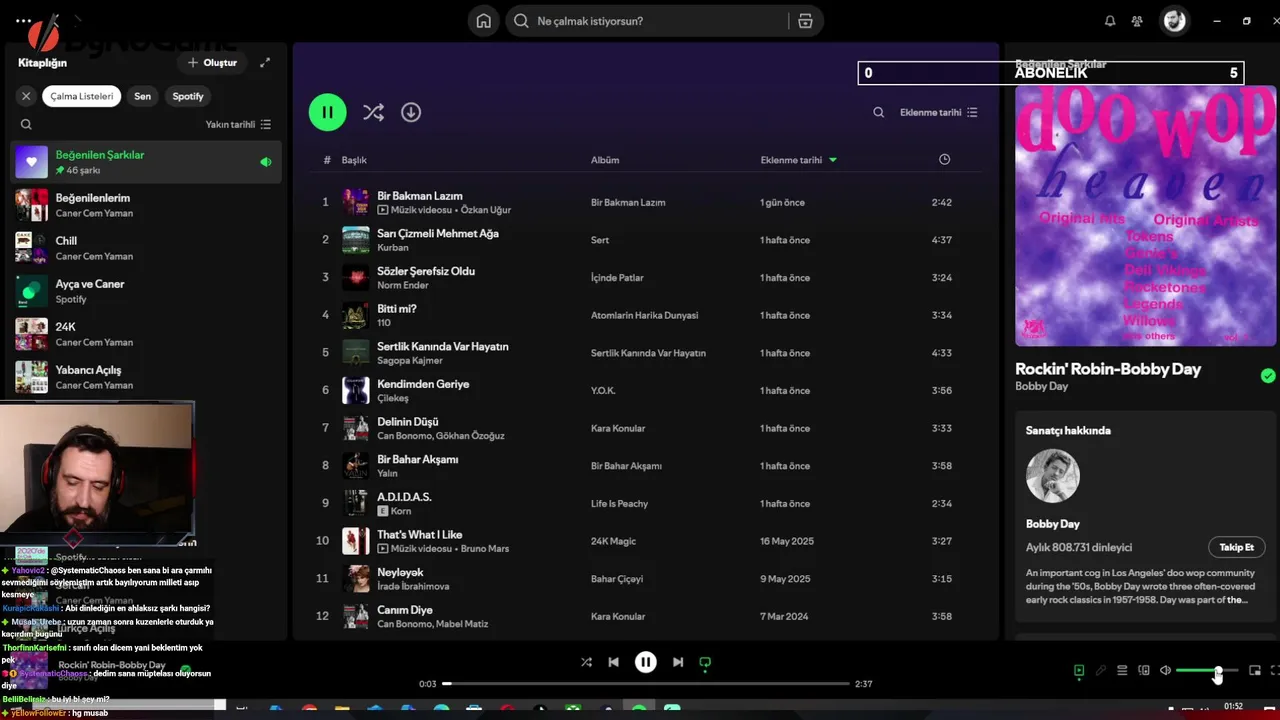The height and width of the screenshot is (720, 1280).
Task: Open artist link Çilekeş
Action: coord(392,398)
